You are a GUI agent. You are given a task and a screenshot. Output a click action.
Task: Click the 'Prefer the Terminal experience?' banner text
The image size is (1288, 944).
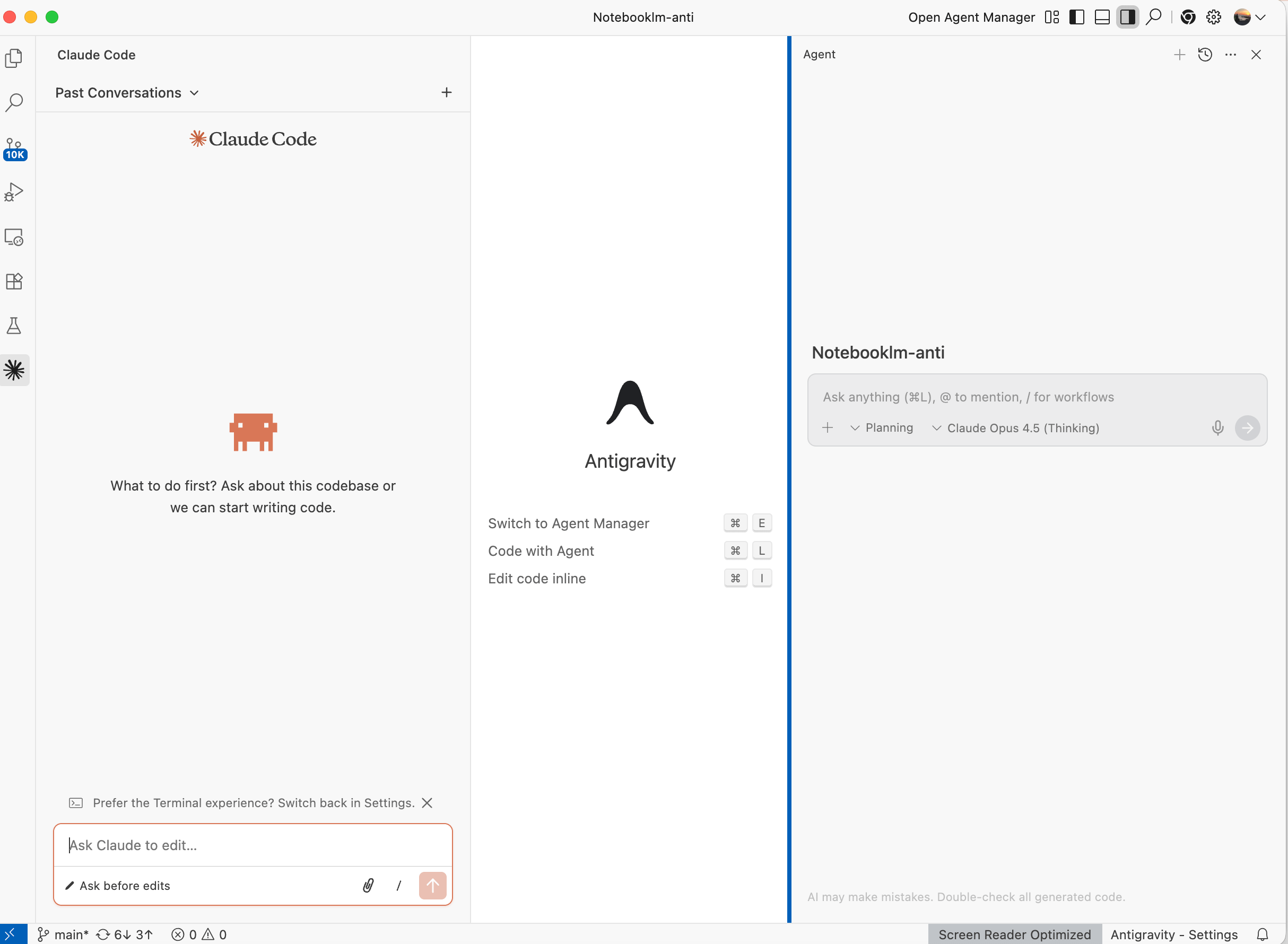click(x=254, y=803)
